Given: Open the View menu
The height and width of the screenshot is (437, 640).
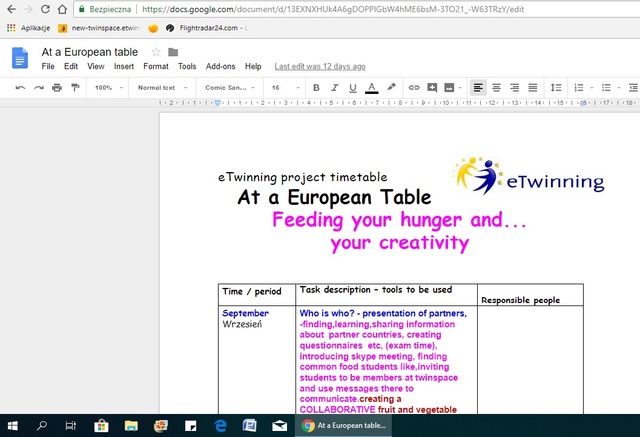Looking at the screenshot, I should click(96, 66).
